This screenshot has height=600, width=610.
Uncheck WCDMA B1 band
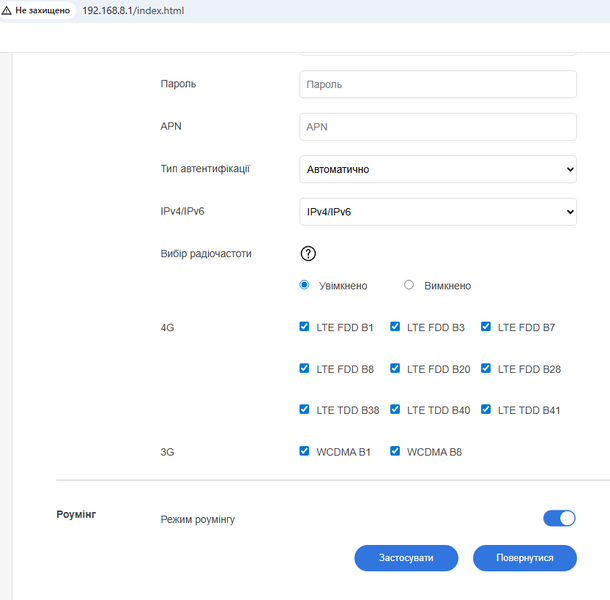304,451
